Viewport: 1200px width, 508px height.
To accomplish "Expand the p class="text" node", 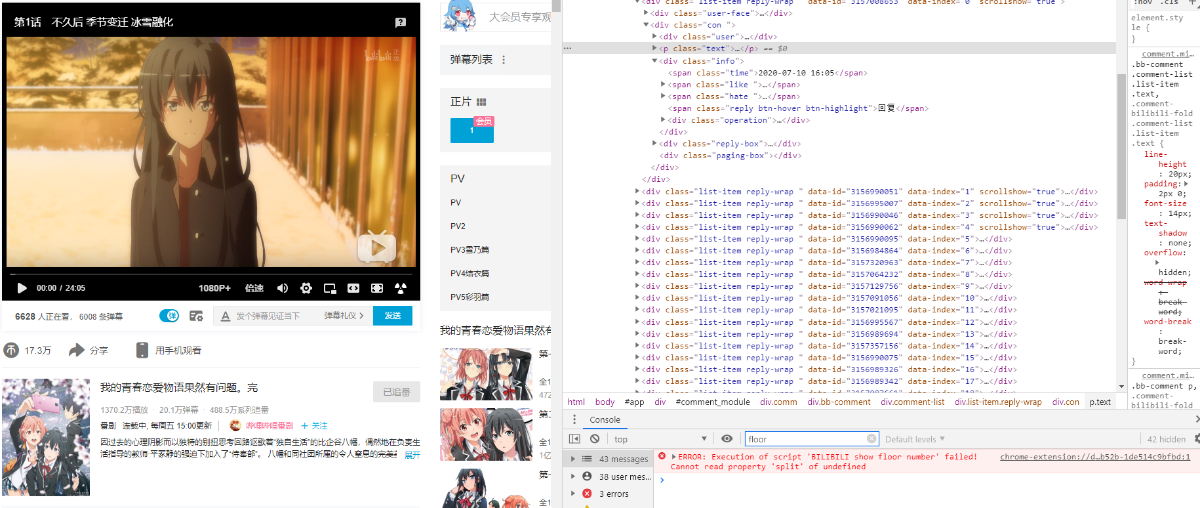I will tap(654, 48).
